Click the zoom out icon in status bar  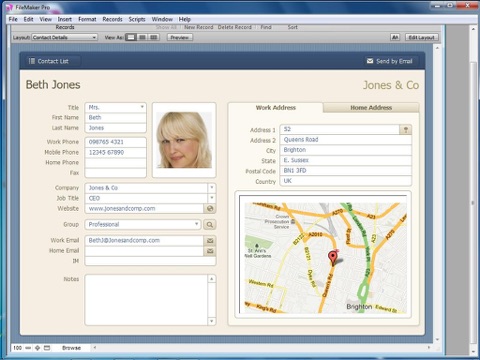[x=28, y=348]
